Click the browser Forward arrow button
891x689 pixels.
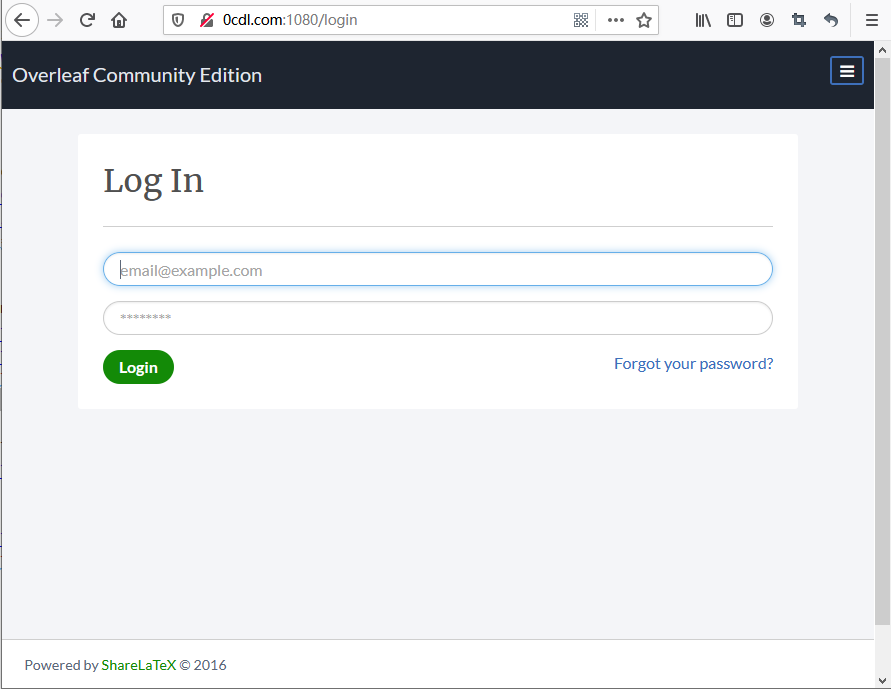[55, 20]
